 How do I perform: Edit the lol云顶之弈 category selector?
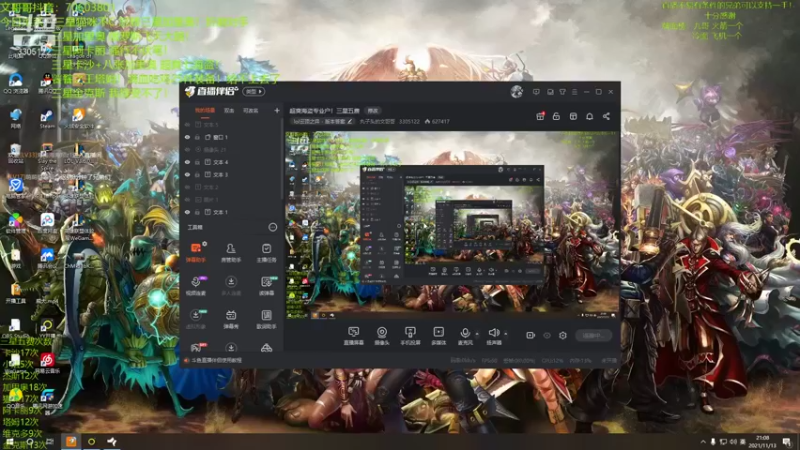pos(322,121)
